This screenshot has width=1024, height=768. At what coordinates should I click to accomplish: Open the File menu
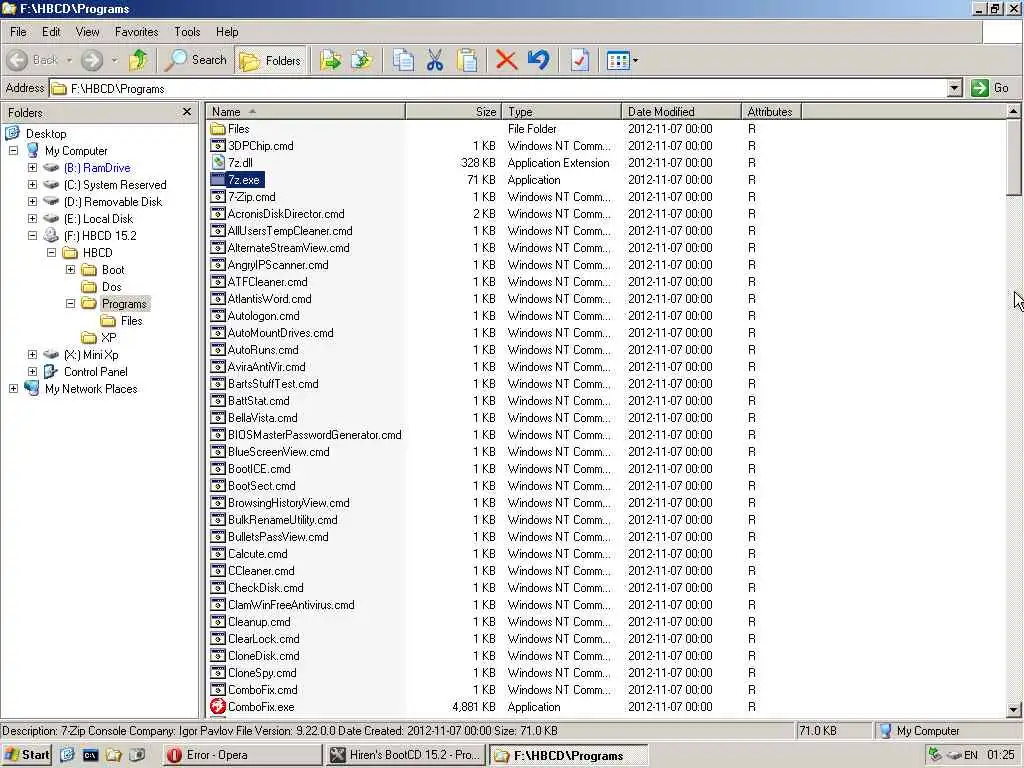[18, 31]
